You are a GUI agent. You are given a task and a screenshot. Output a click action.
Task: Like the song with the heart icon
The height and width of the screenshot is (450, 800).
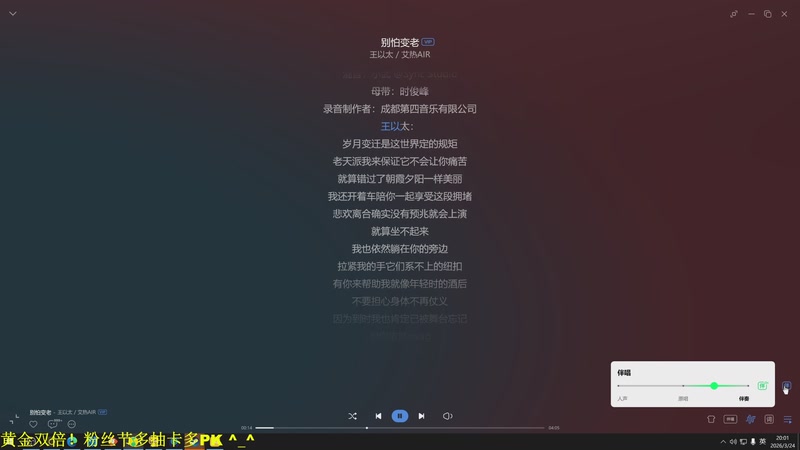coord(33,424)
